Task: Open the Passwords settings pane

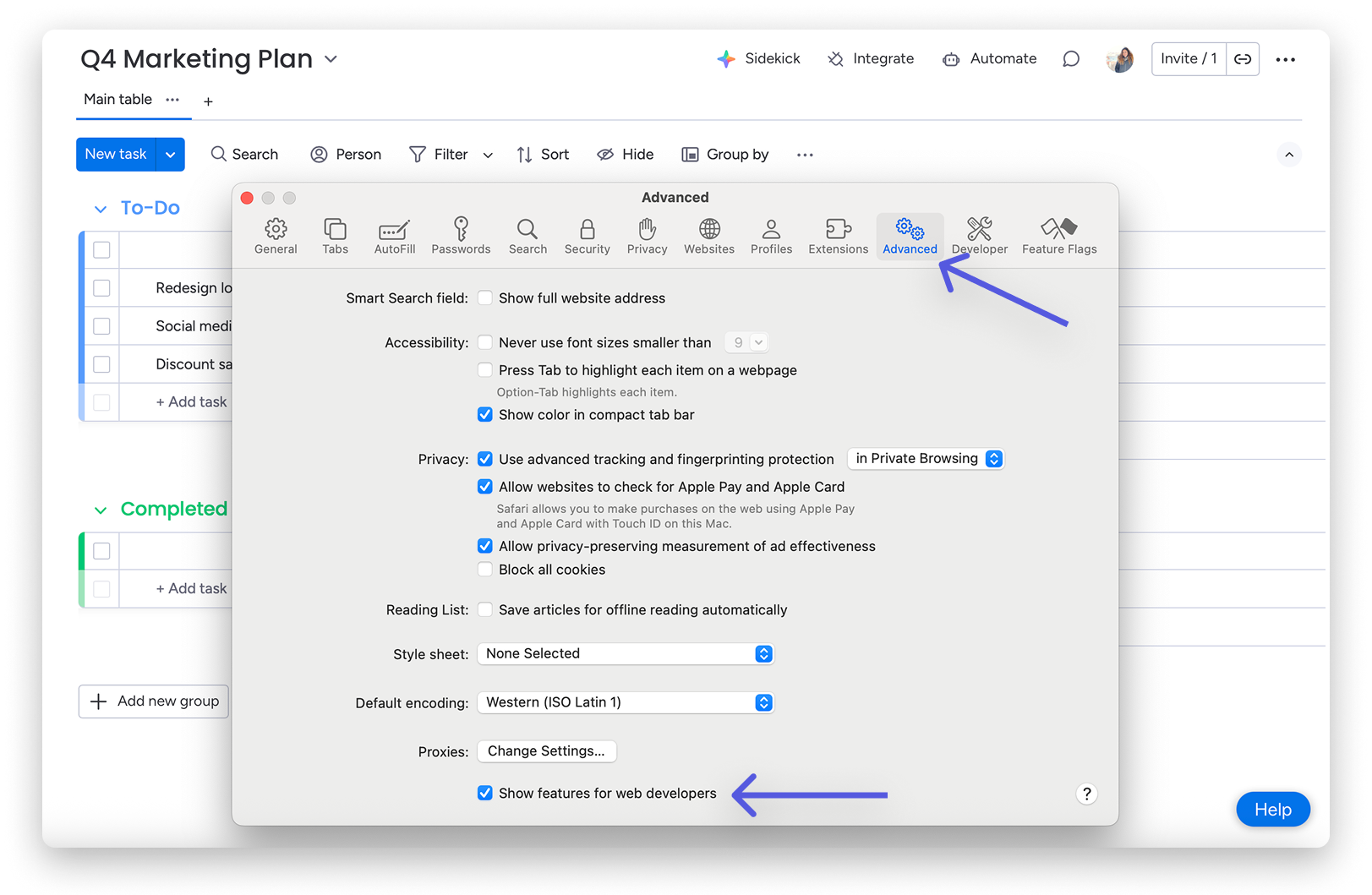Action: point(461,235)
